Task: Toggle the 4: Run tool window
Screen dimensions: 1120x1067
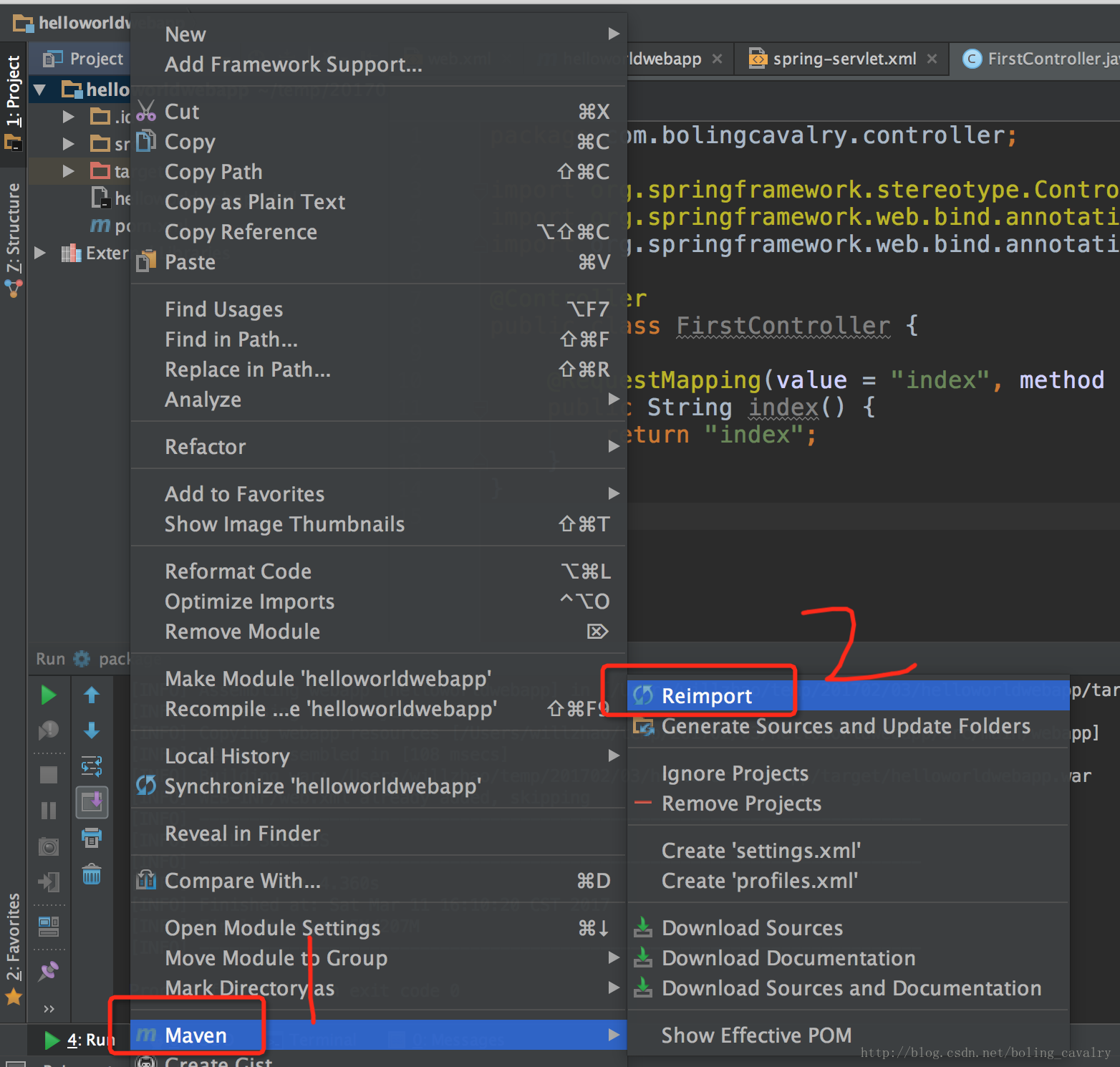Action: pos(79,1040)
